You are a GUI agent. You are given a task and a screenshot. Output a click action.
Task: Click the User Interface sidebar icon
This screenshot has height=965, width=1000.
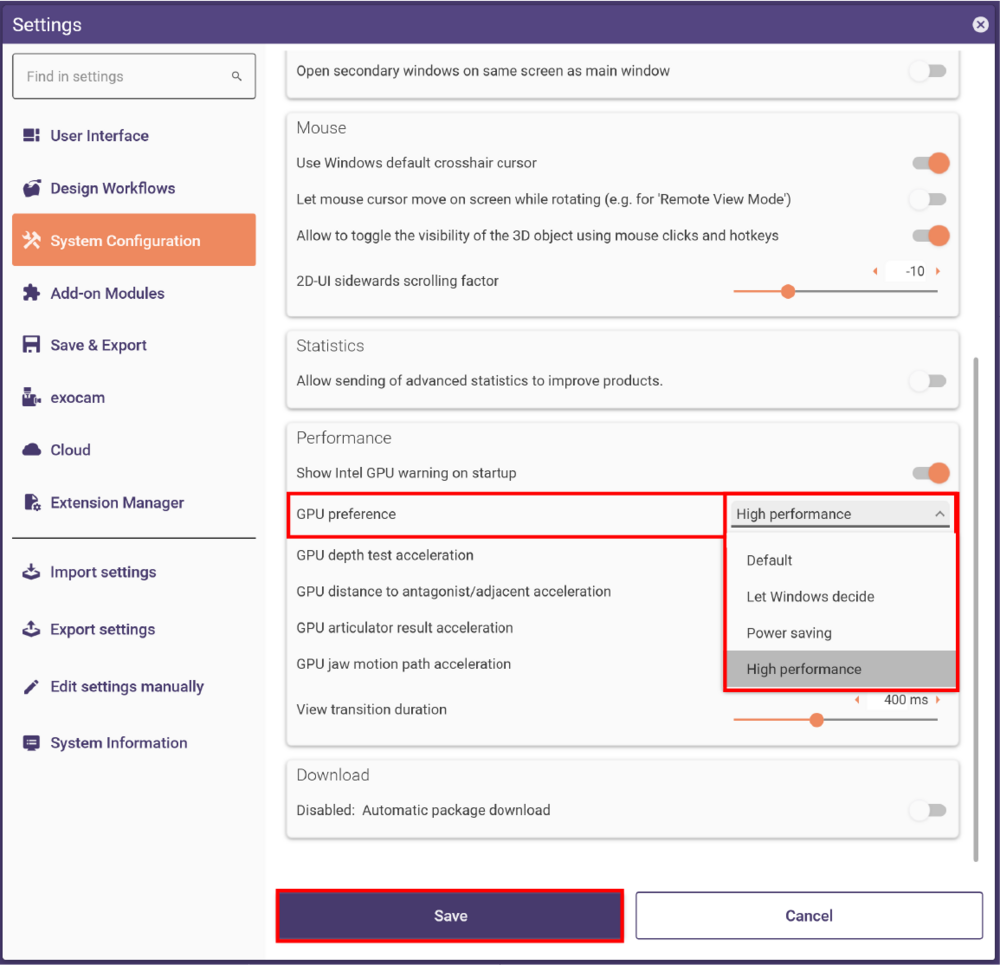tap(31, 135)
